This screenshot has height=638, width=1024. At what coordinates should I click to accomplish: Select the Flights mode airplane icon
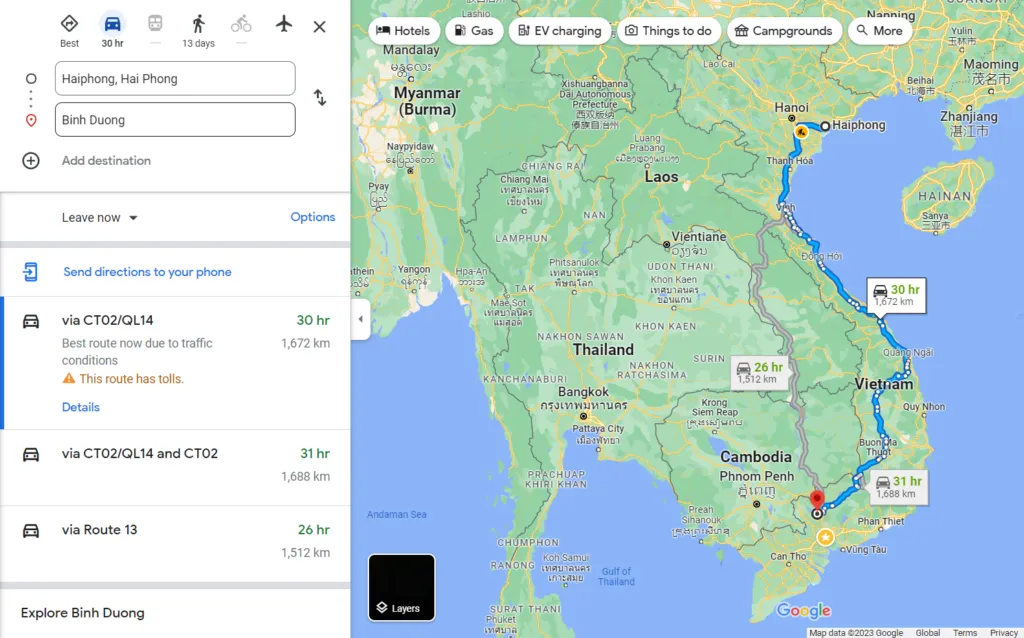tap(283, 24)
